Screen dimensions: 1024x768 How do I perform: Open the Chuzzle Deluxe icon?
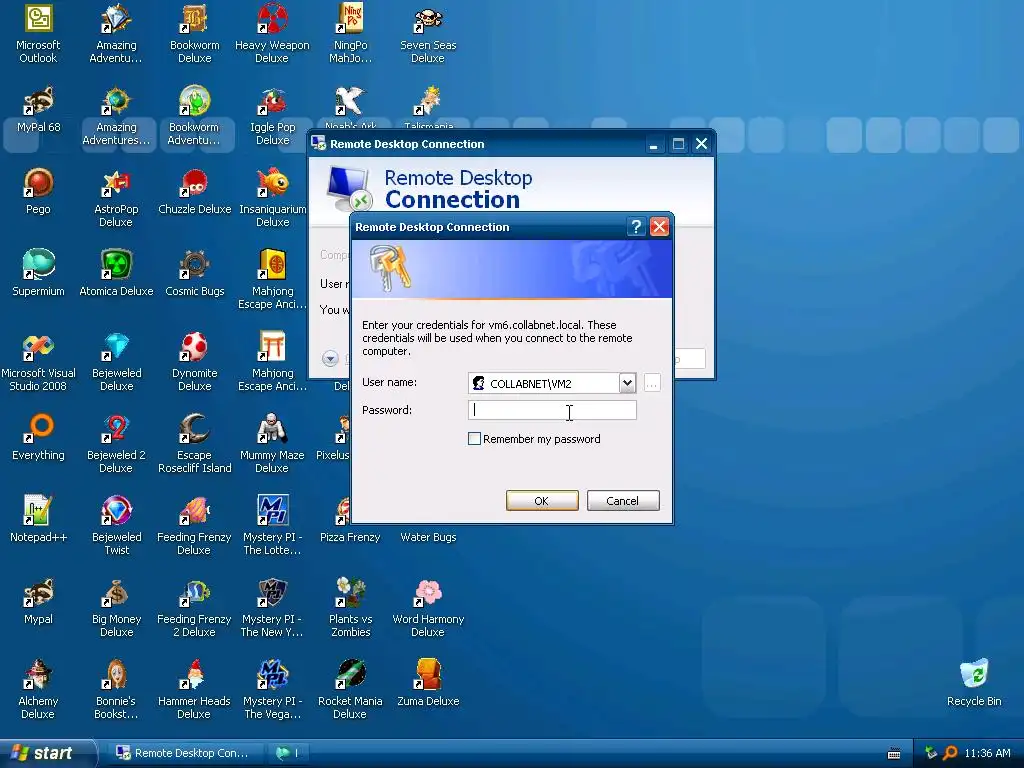194,192
